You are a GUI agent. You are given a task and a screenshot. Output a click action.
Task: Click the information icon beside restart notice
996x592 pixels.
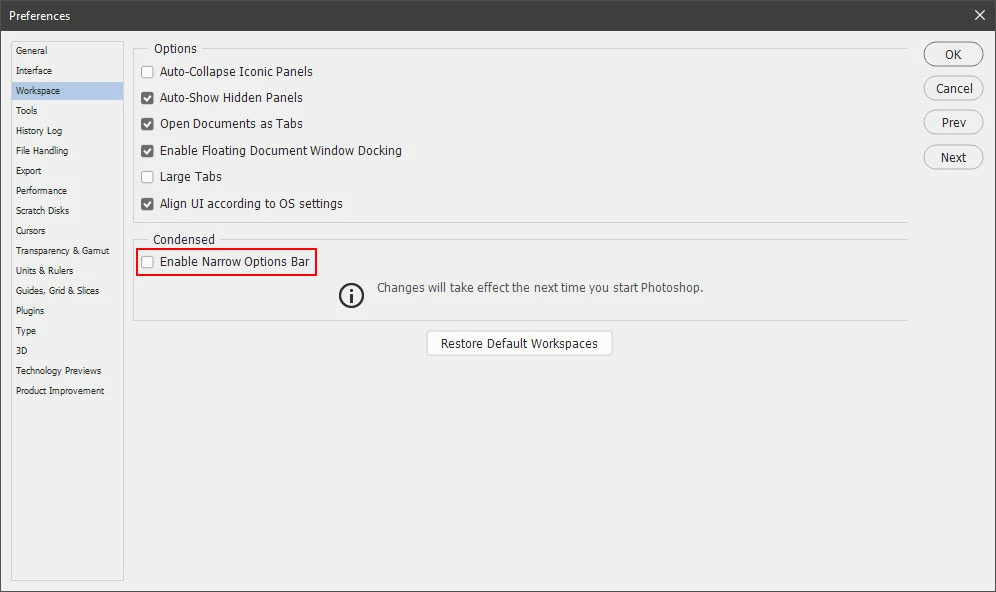(351, 295)
